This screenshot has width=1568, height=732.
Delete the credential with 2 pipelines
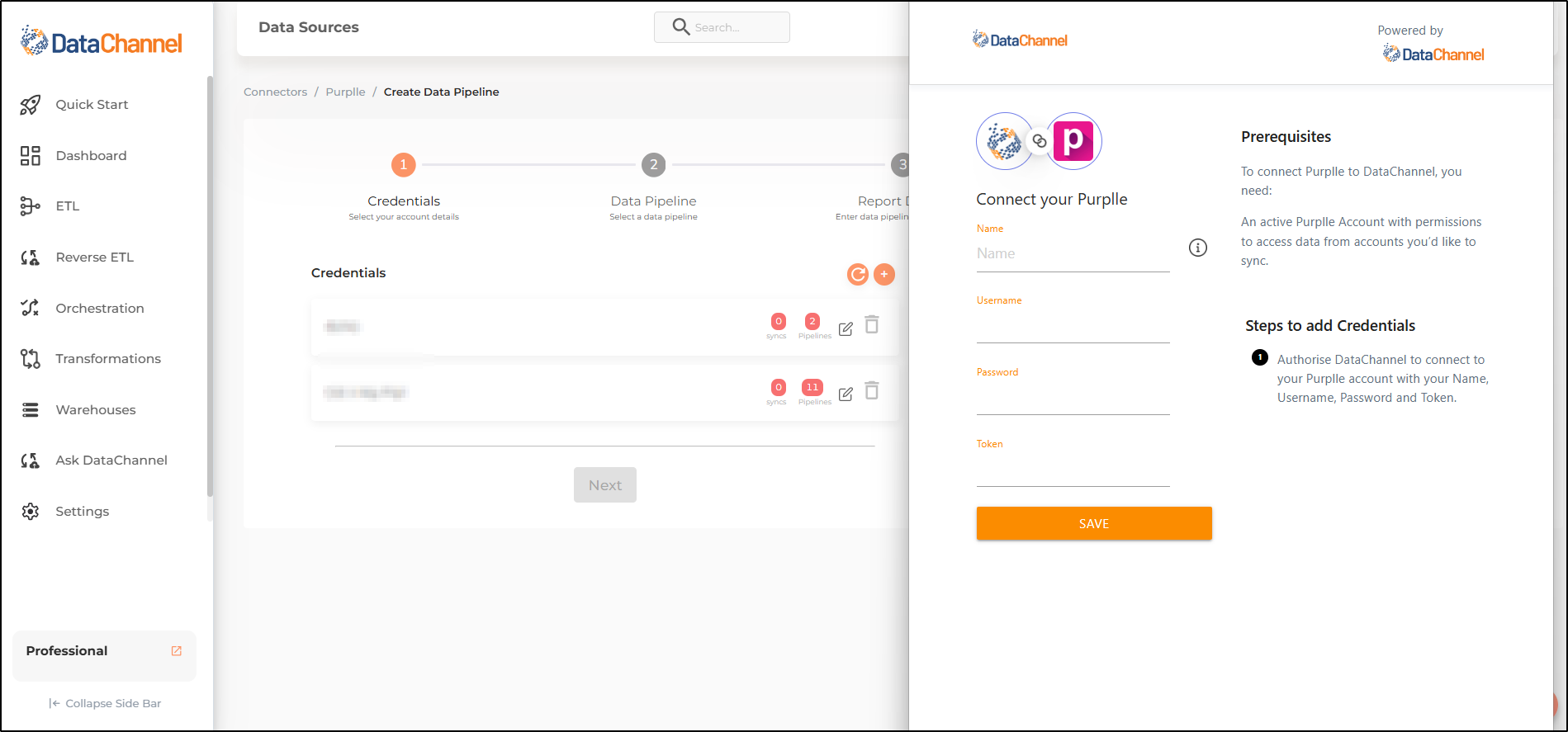coord(872,324)
